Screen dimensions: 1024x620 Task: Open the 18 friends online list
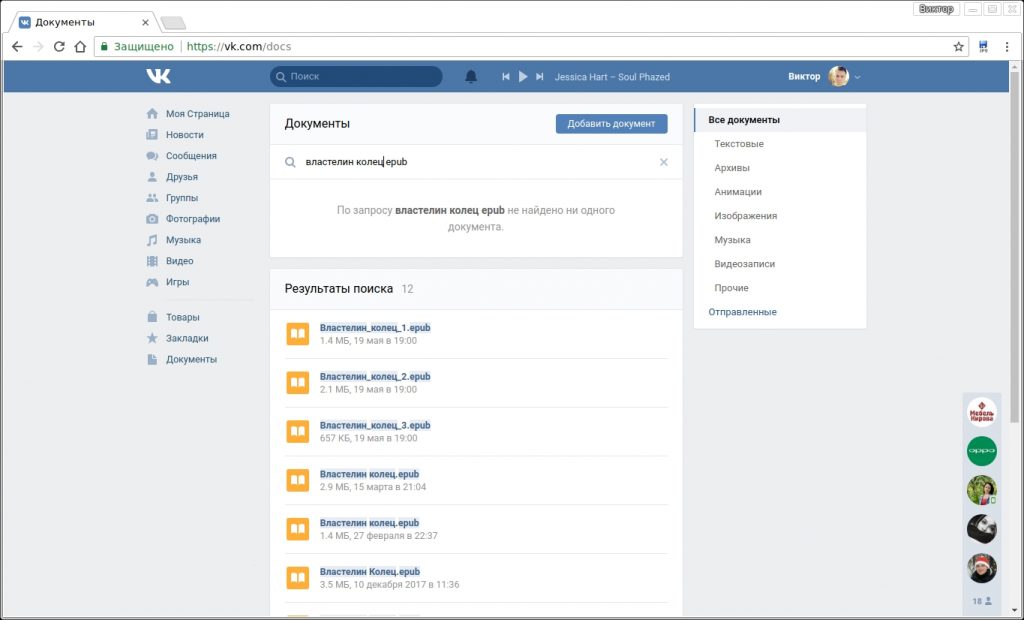point(982,601)
